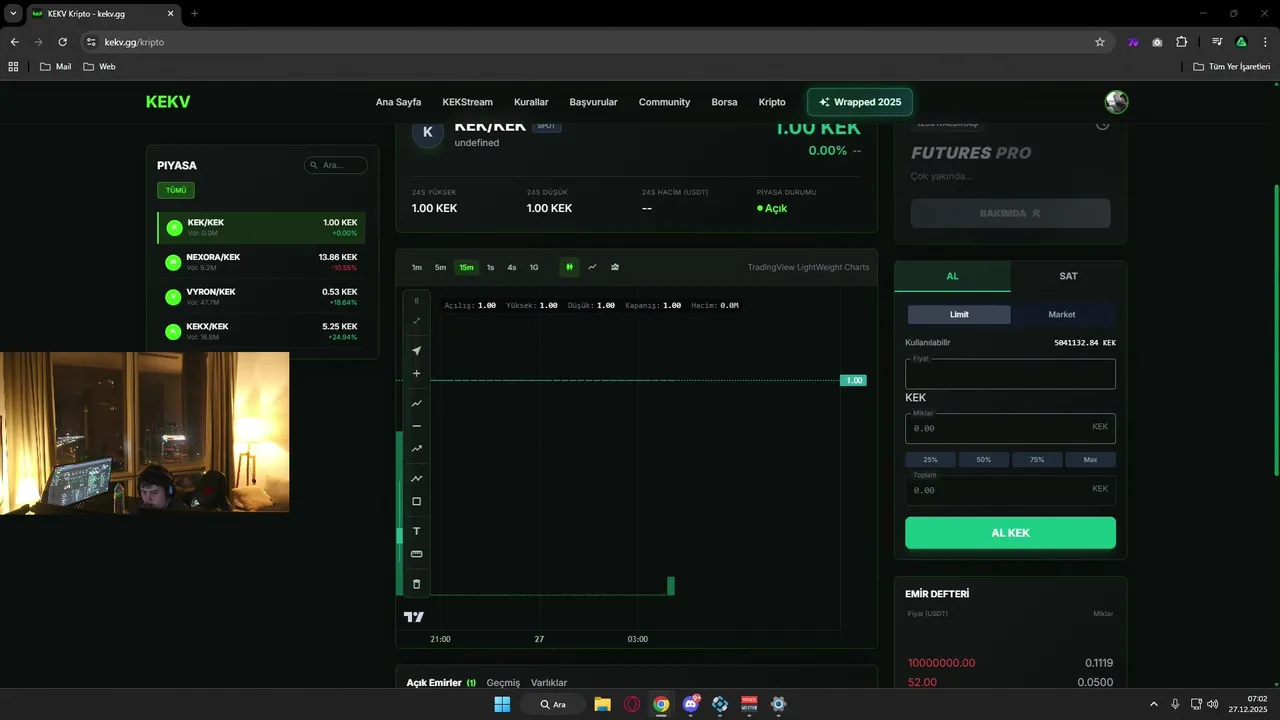The height and width of the screenshot is (720, 1280).
Task: Click the toolbar expand arrows icon
Action: click(x=417, y=321)
